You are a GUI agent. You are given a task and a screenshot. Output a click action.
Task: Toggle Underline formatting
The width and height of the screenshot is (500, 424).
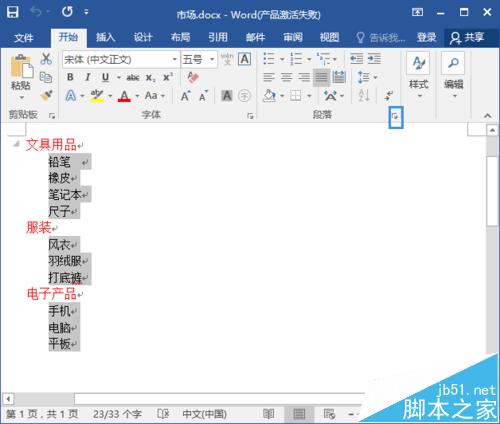pyautogui.click(x=105, y=77)
